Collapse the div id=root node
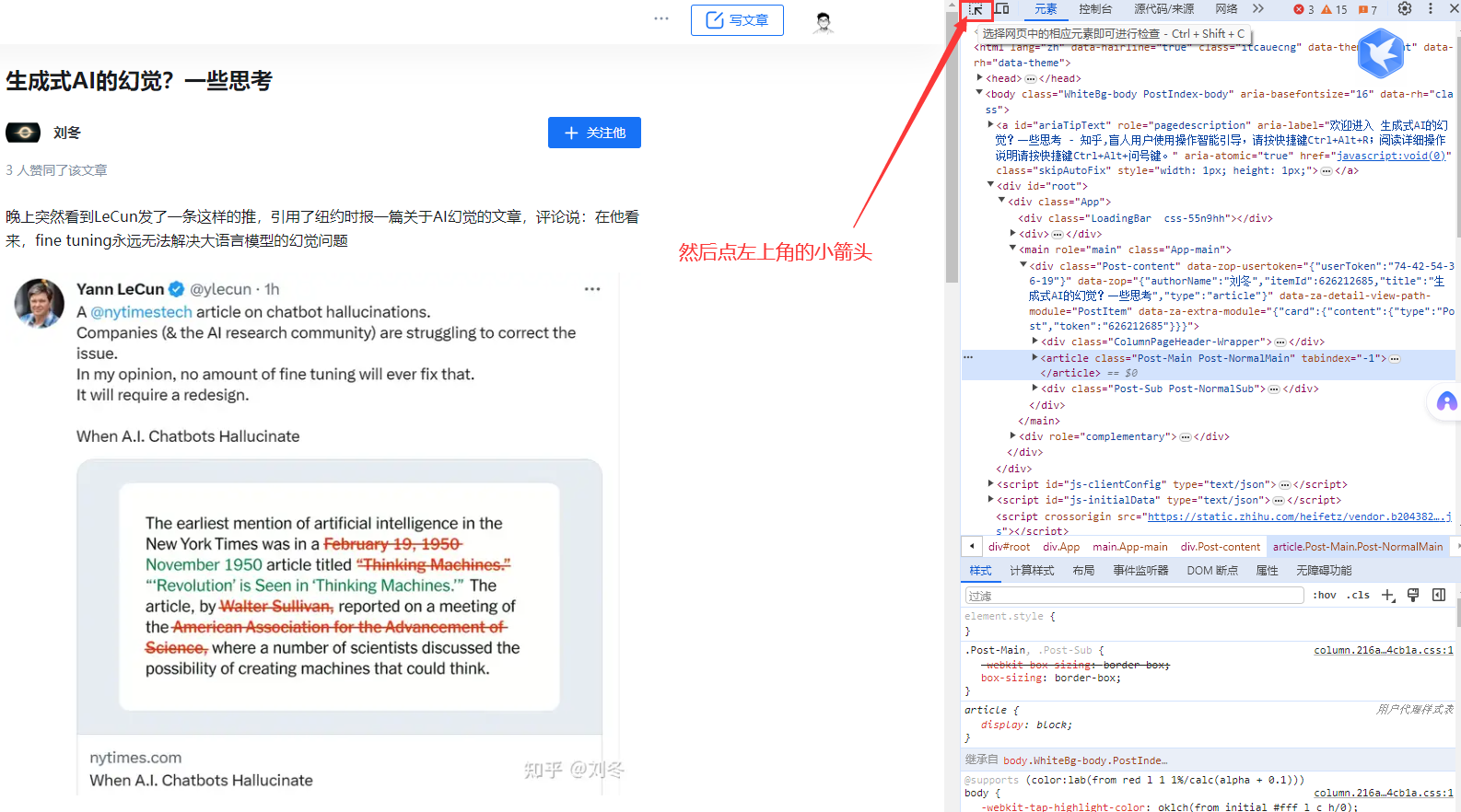The image size is (1461, 812). [991, 185]
